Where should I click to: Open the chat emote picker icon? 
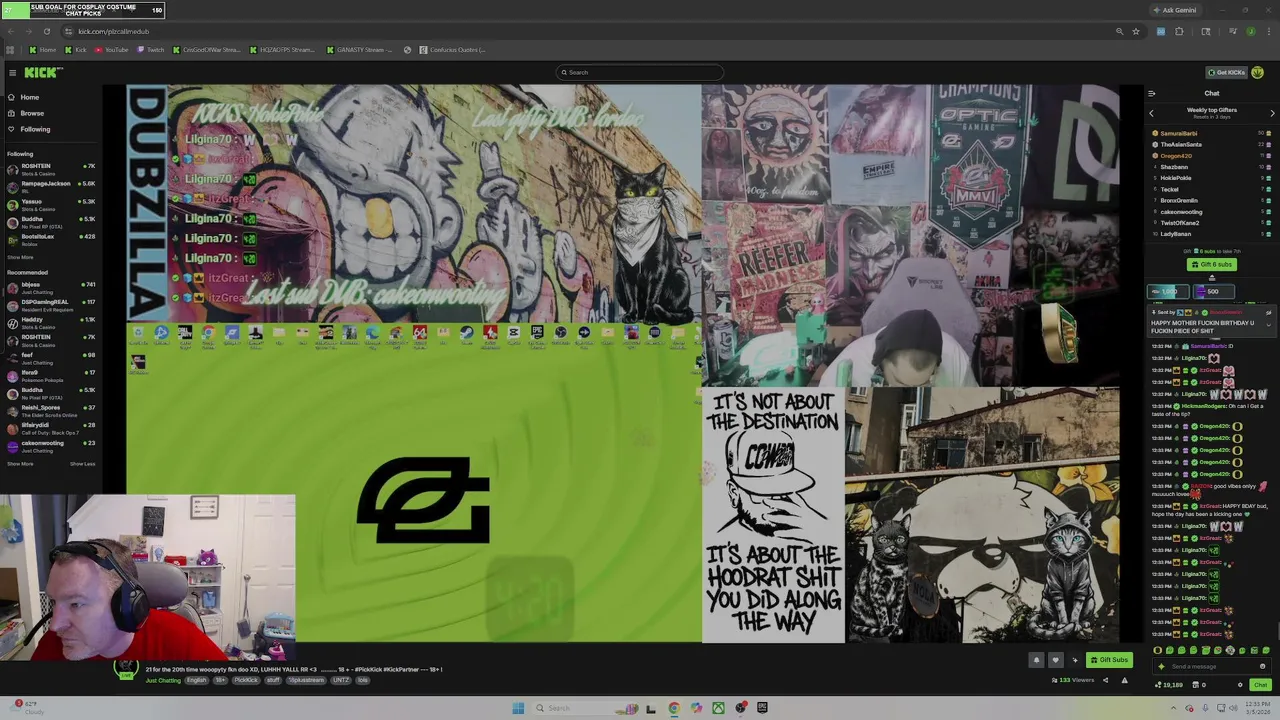[1262, 666]
